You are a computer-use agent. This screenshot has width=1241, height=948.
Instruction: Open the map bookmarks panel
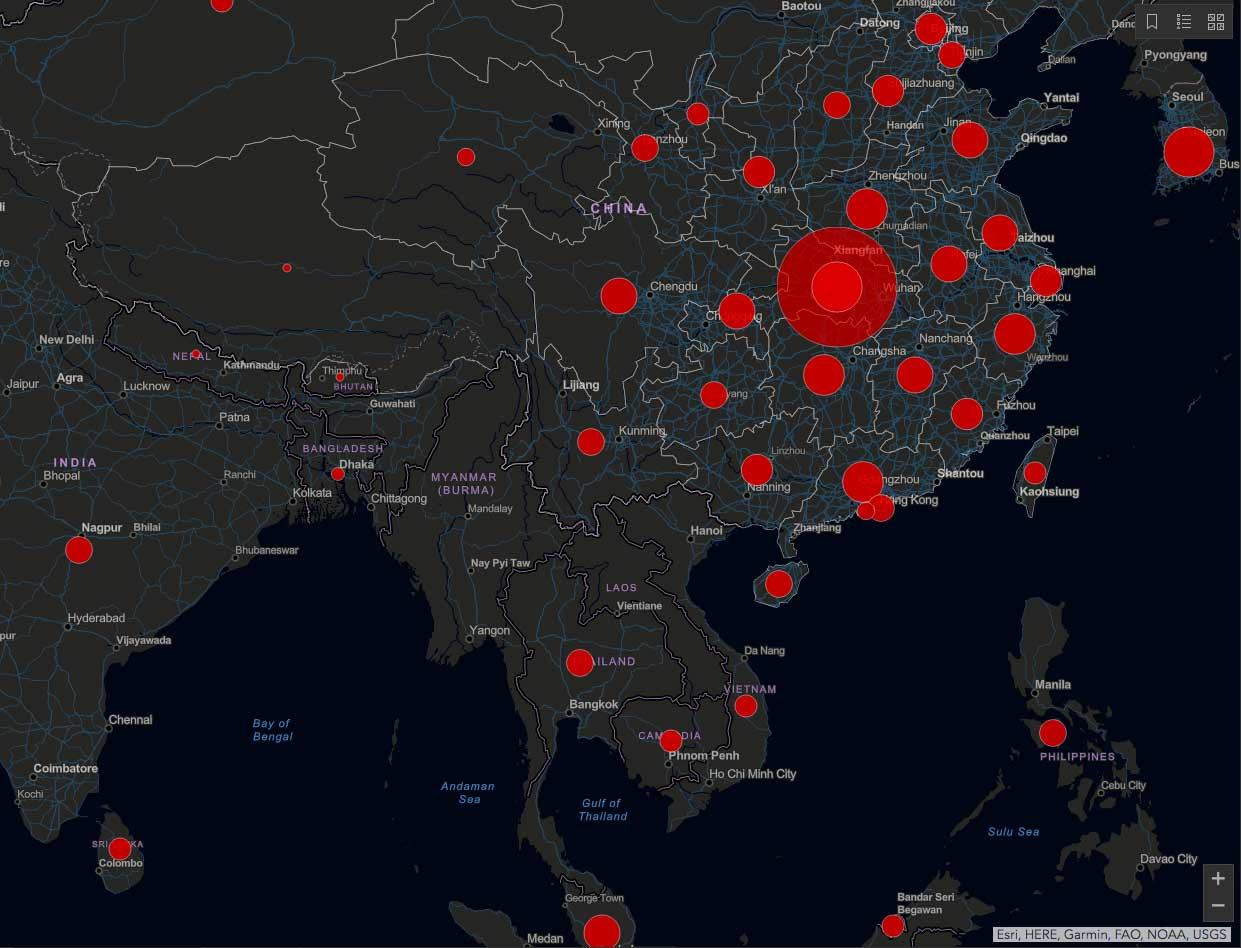coord(1152,21)
